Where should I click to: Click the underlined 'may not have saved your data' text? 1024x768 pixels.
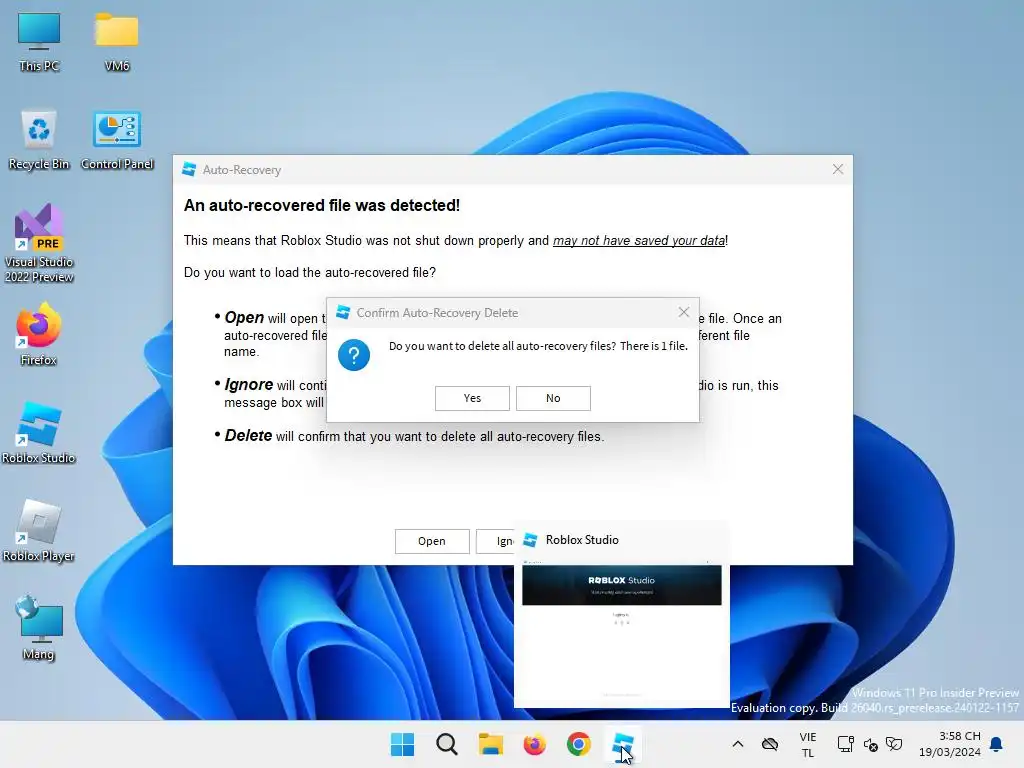tap(639, 241)
